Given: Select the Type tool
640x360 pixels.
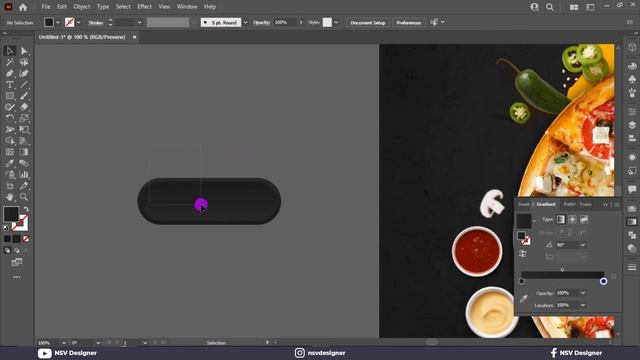Looking at the screenshot, I should coord(10,85).
